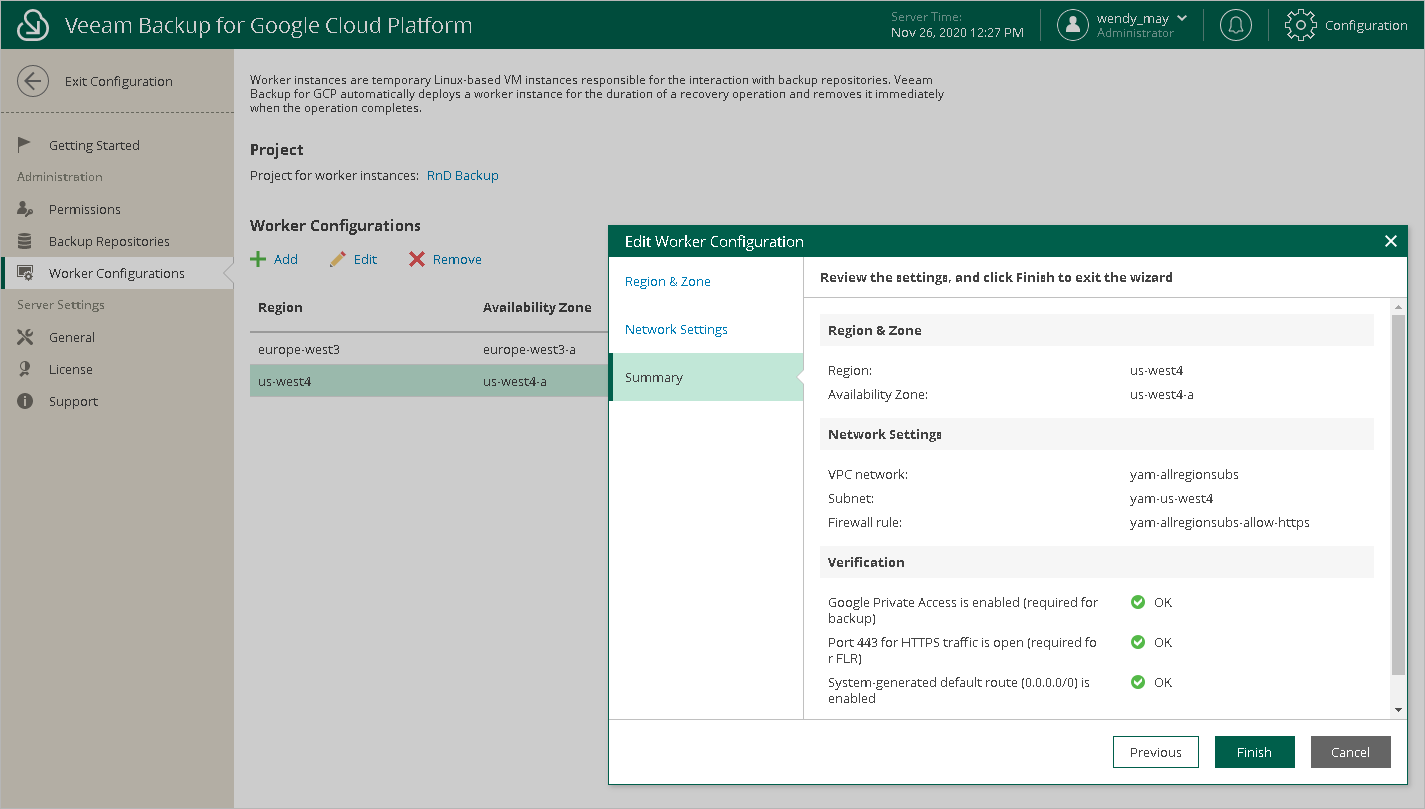Click the Veeam logo icon
This screenshot has width=1425, height=809.
(x=34, y=25)
